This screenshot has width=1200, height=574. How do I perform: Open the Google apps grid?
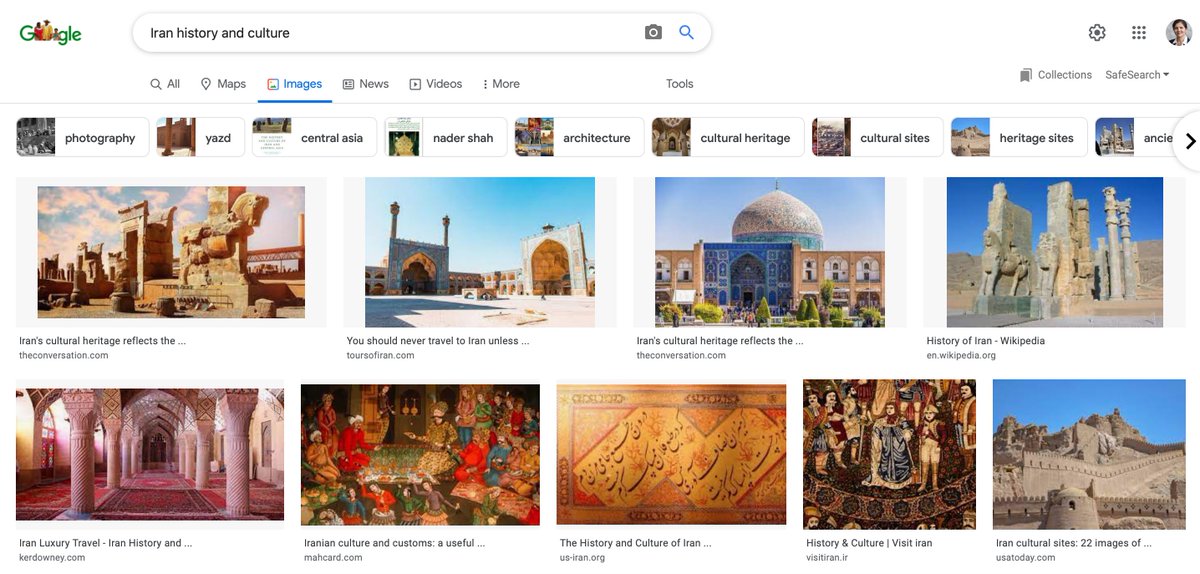(x=1139, y=33)
